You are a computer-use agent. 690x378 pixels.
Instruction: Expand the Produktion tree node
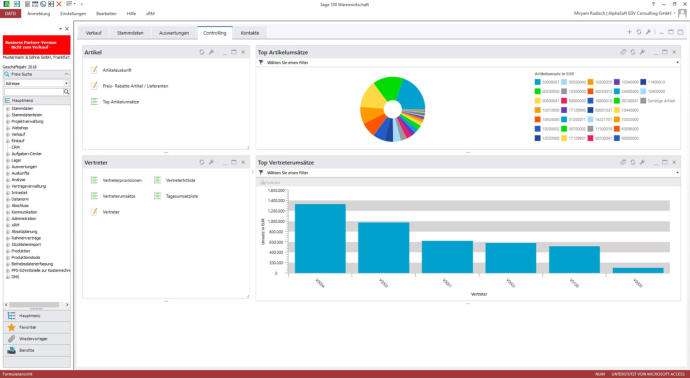tap(7, 251)
